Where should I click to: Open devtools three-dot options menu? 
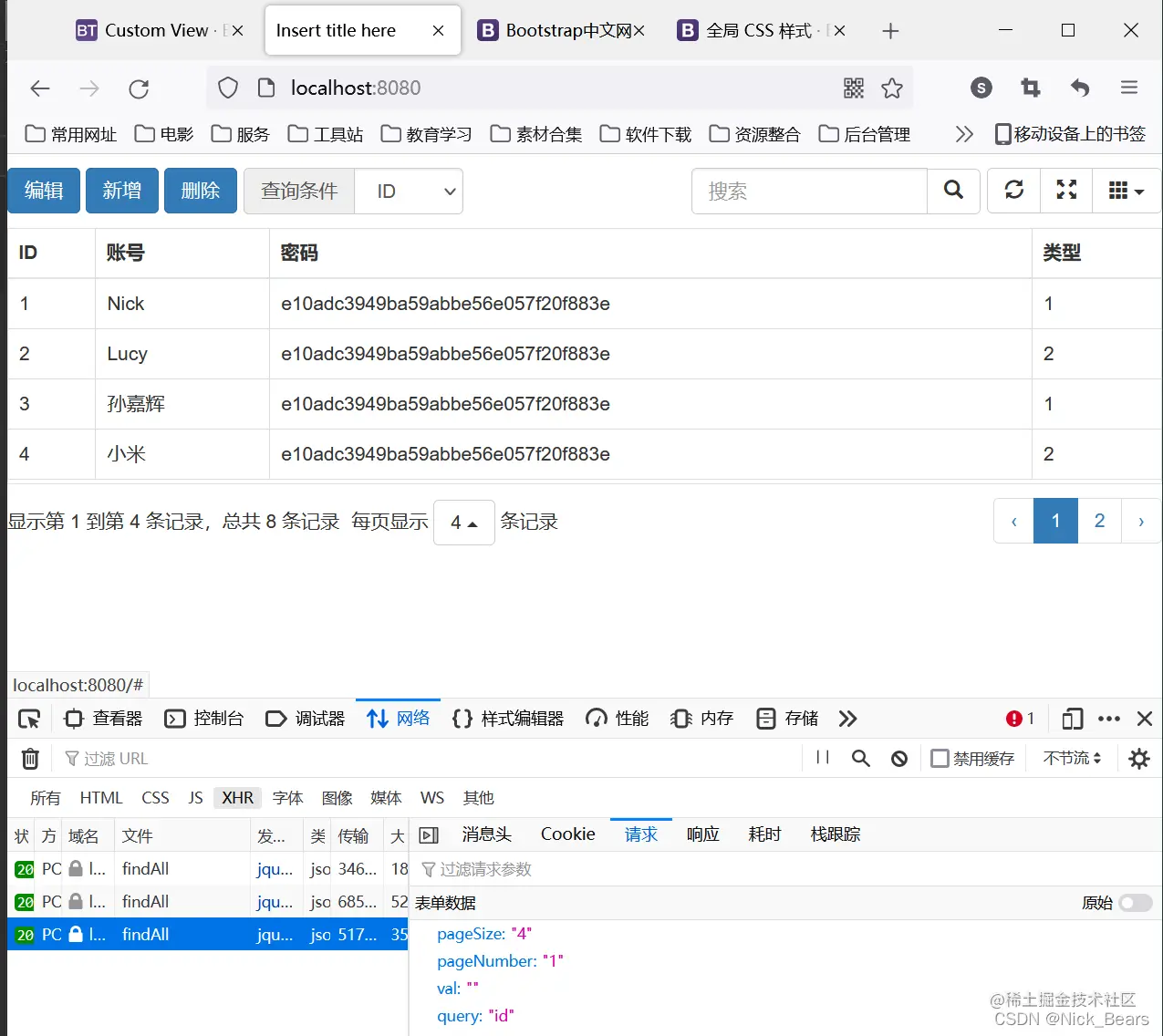click(x=1109, y=719)
